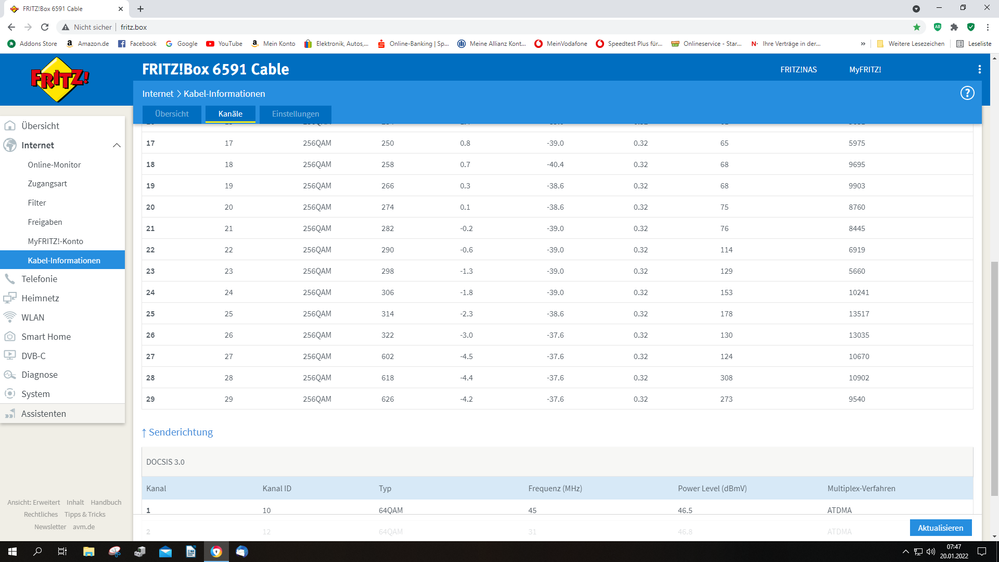Open Windows search in taskbar
999x562 pixels.
[x=38, y=552]
